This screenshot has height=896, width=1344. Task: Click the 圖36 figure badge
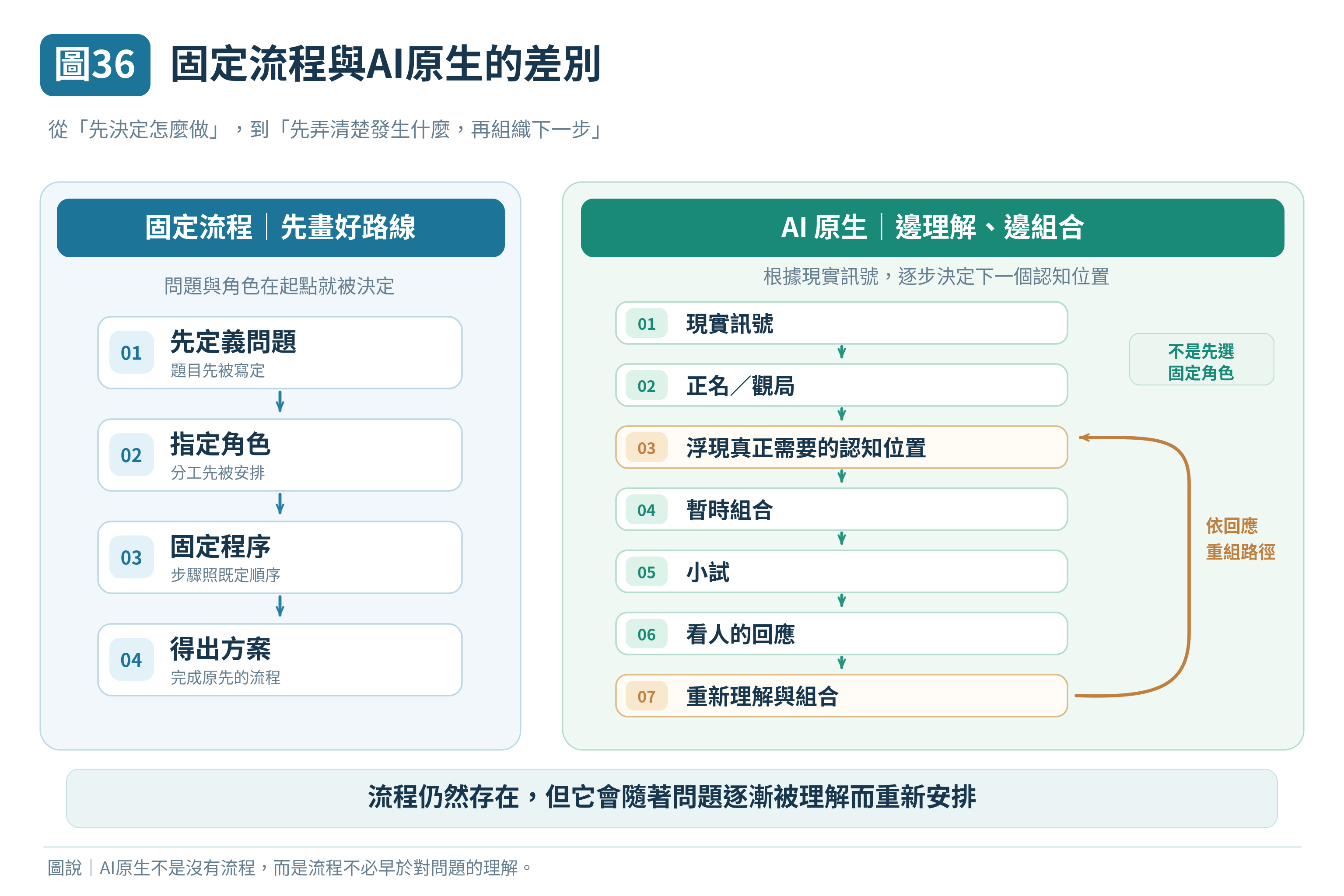[x=95, y=65]
